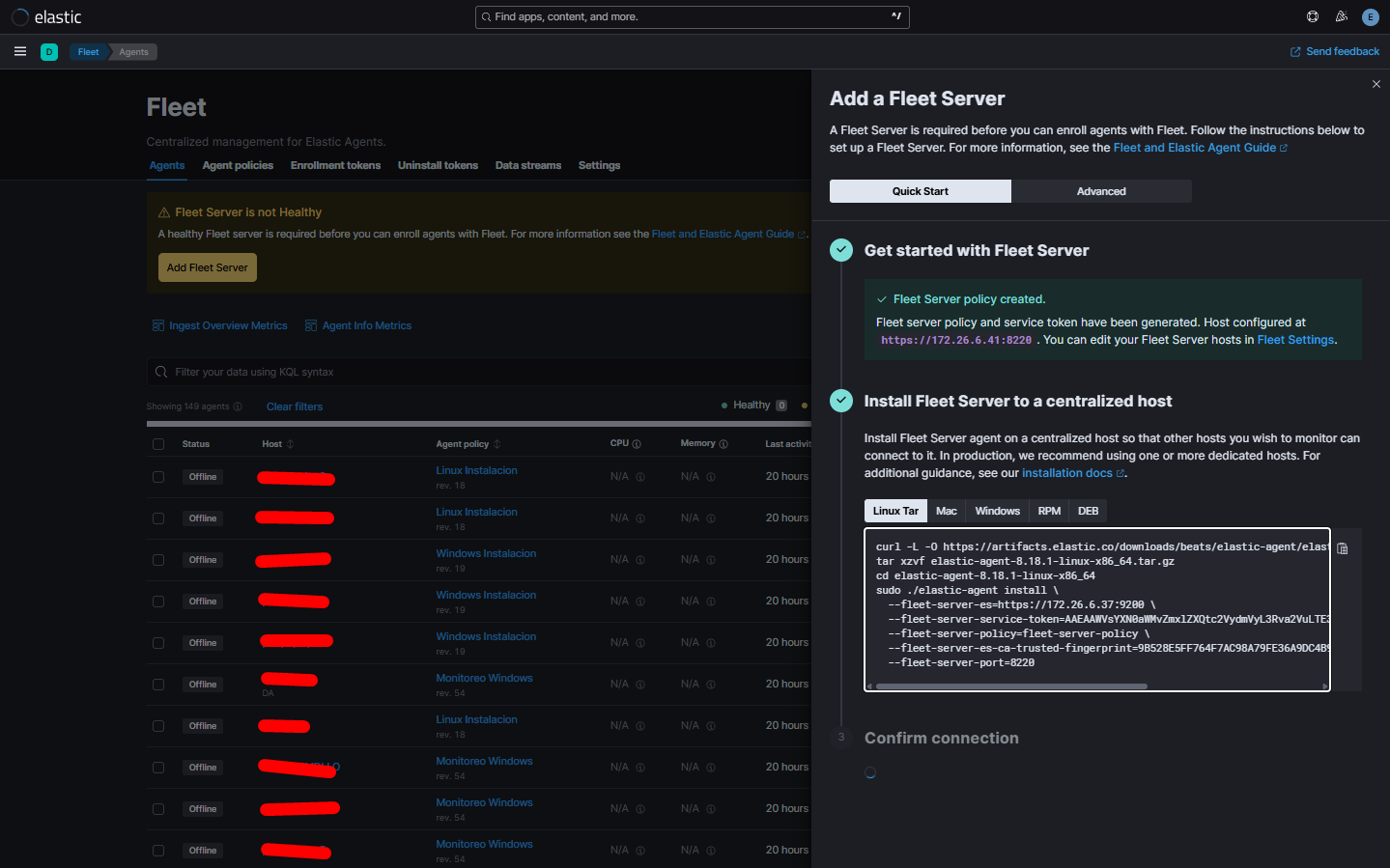Select the DEB platform tab

click(1089, 511)
